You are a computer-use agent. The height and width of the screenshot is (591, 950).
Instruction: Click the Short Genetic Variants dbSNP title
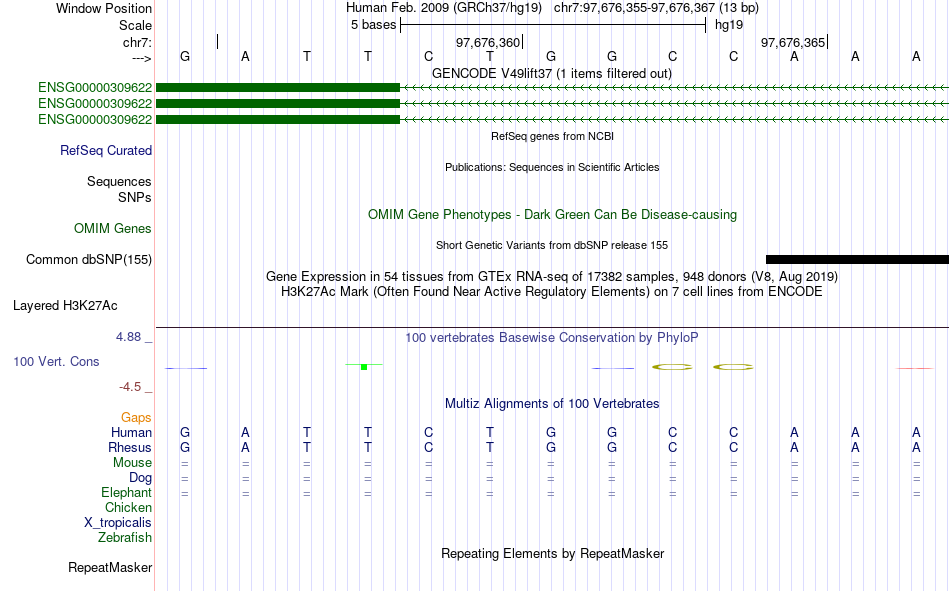pos(552,245)
